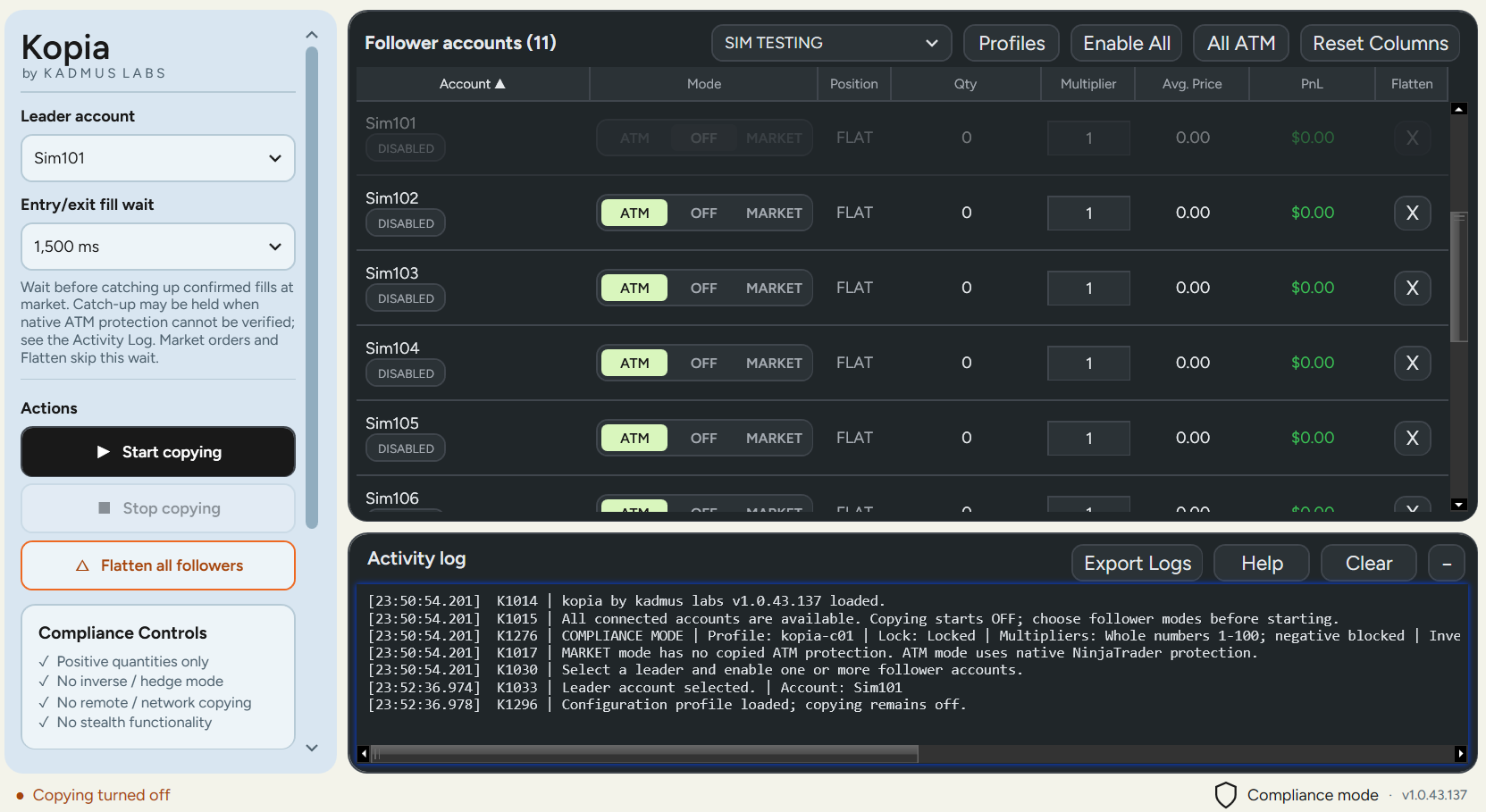Set Sim102 mode to MARKET
Screen dimensions: 1486x812
tap(774, 213)
